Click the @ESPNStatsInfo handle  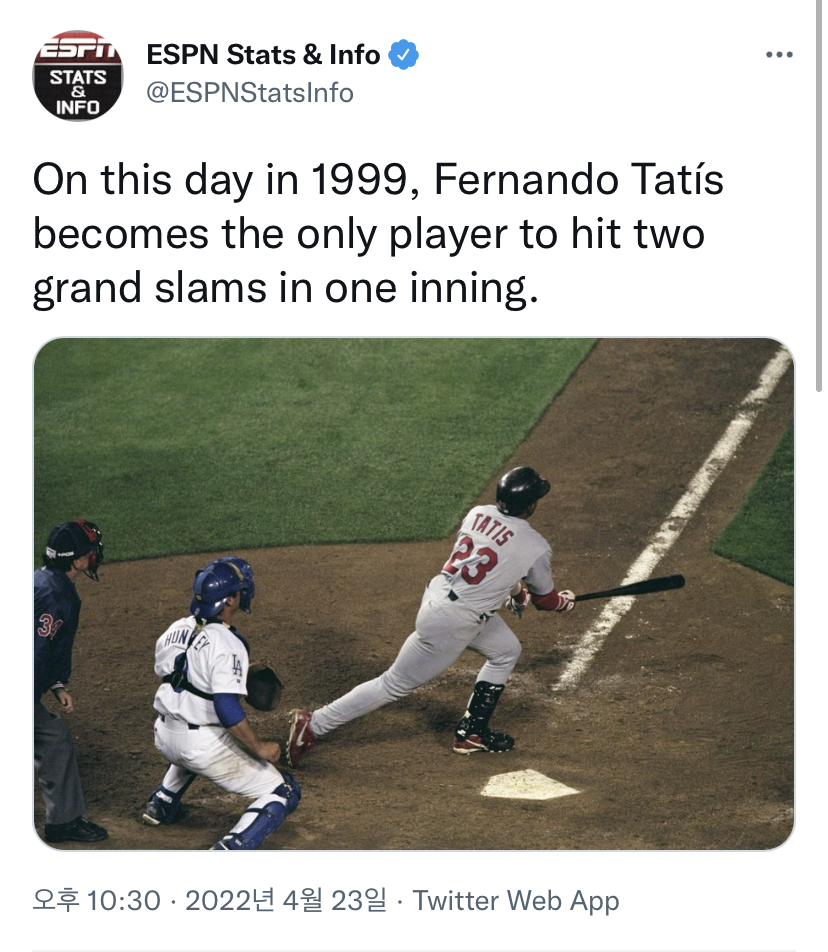point(249,93)
